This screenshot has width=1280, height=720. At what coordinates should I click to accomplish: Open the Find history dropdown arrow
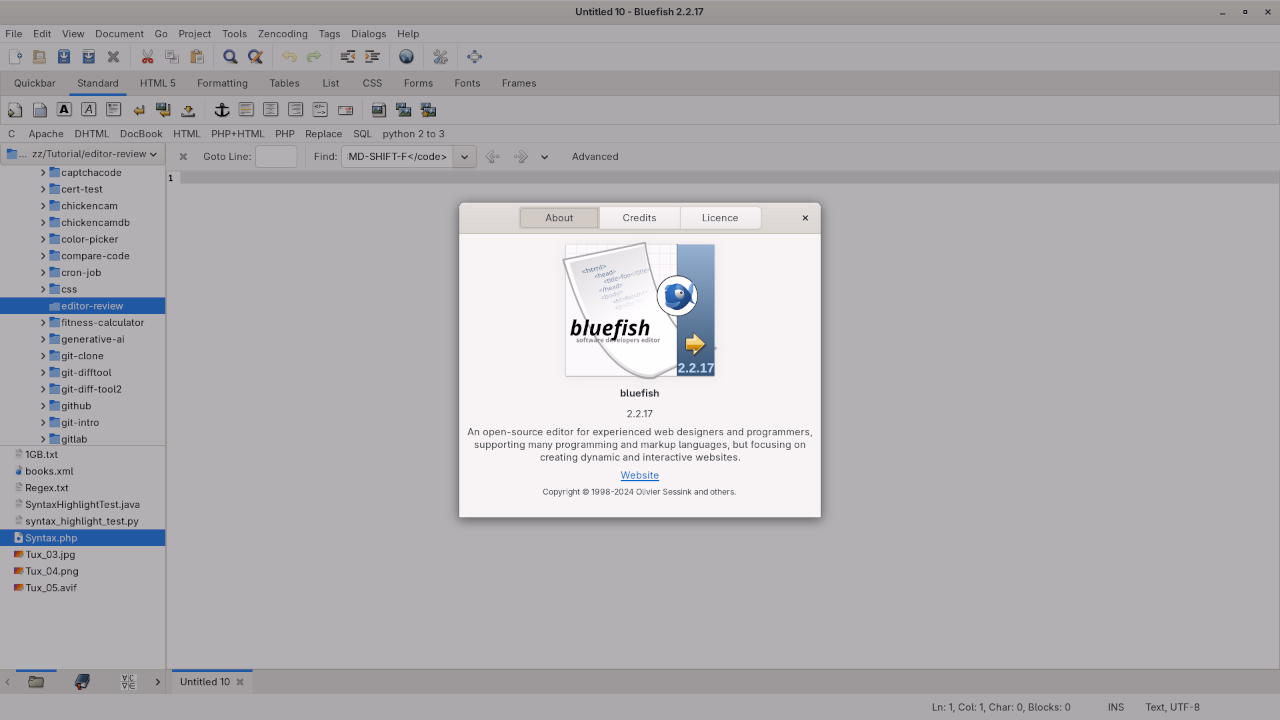click(465, 157)
